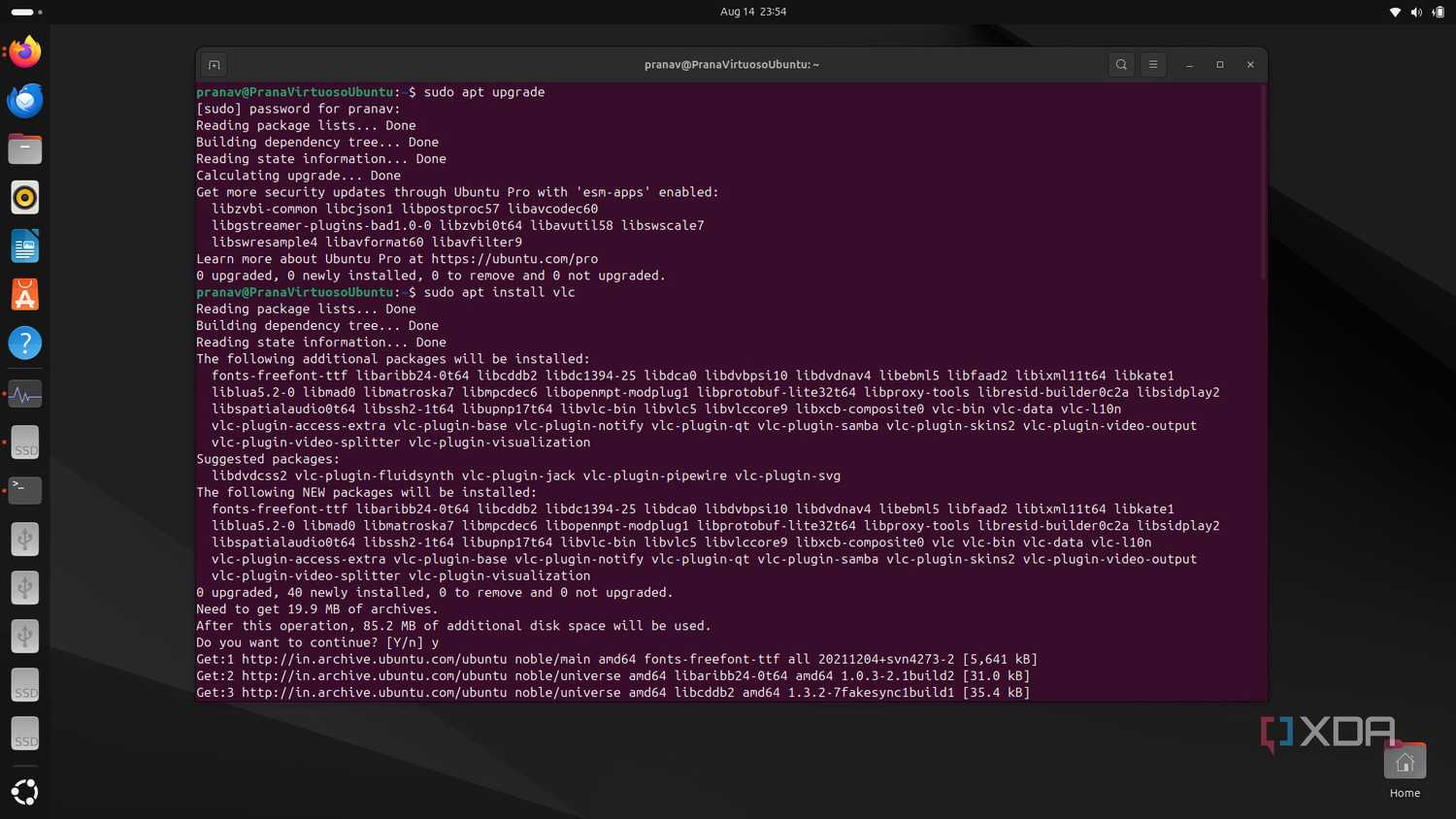Viewport: 1456px width, 819px height.
Task: Open the clock showing Aug 14 23:54
Action: (753, 12)
